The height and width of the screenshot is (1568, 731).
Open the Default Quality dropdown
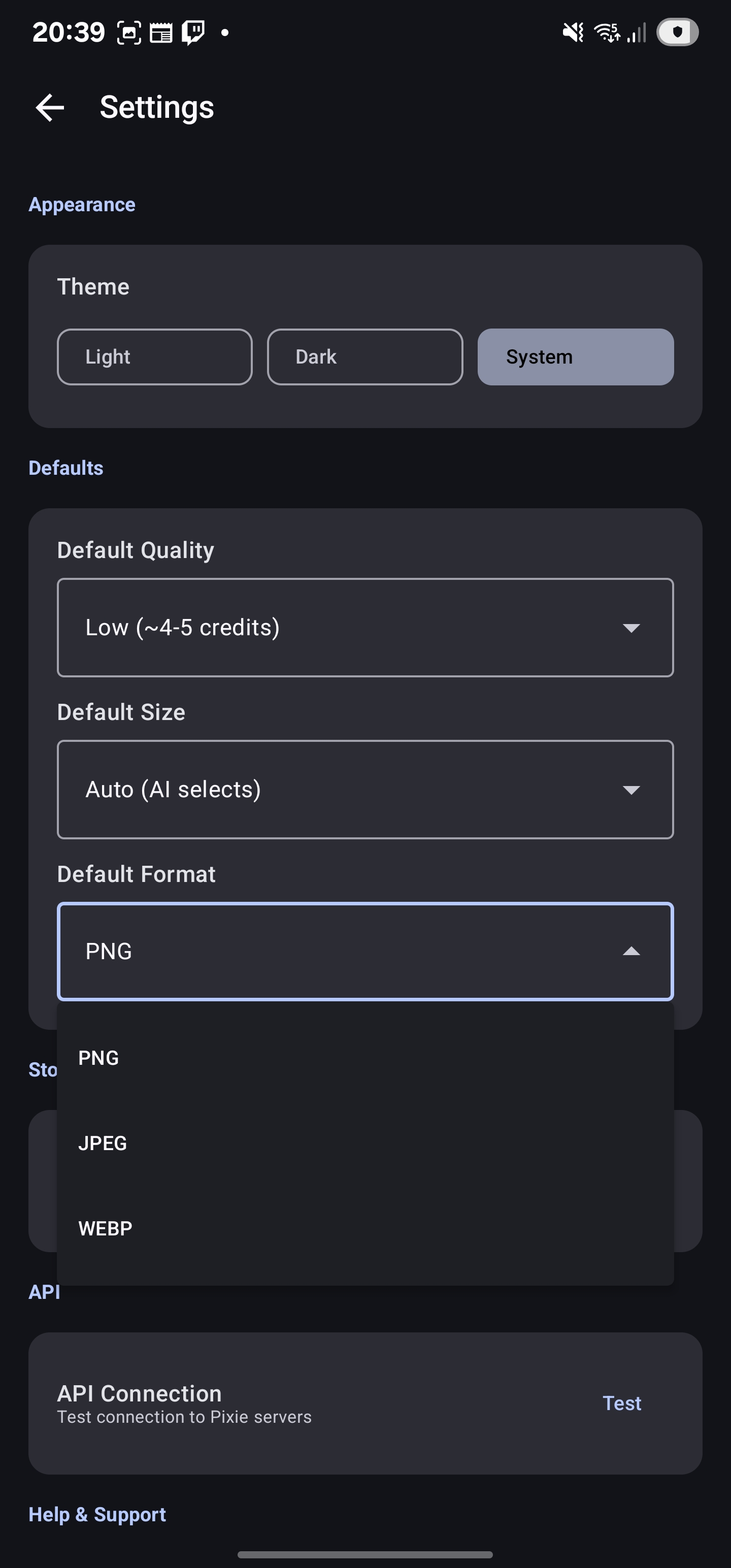coord(365,627)
